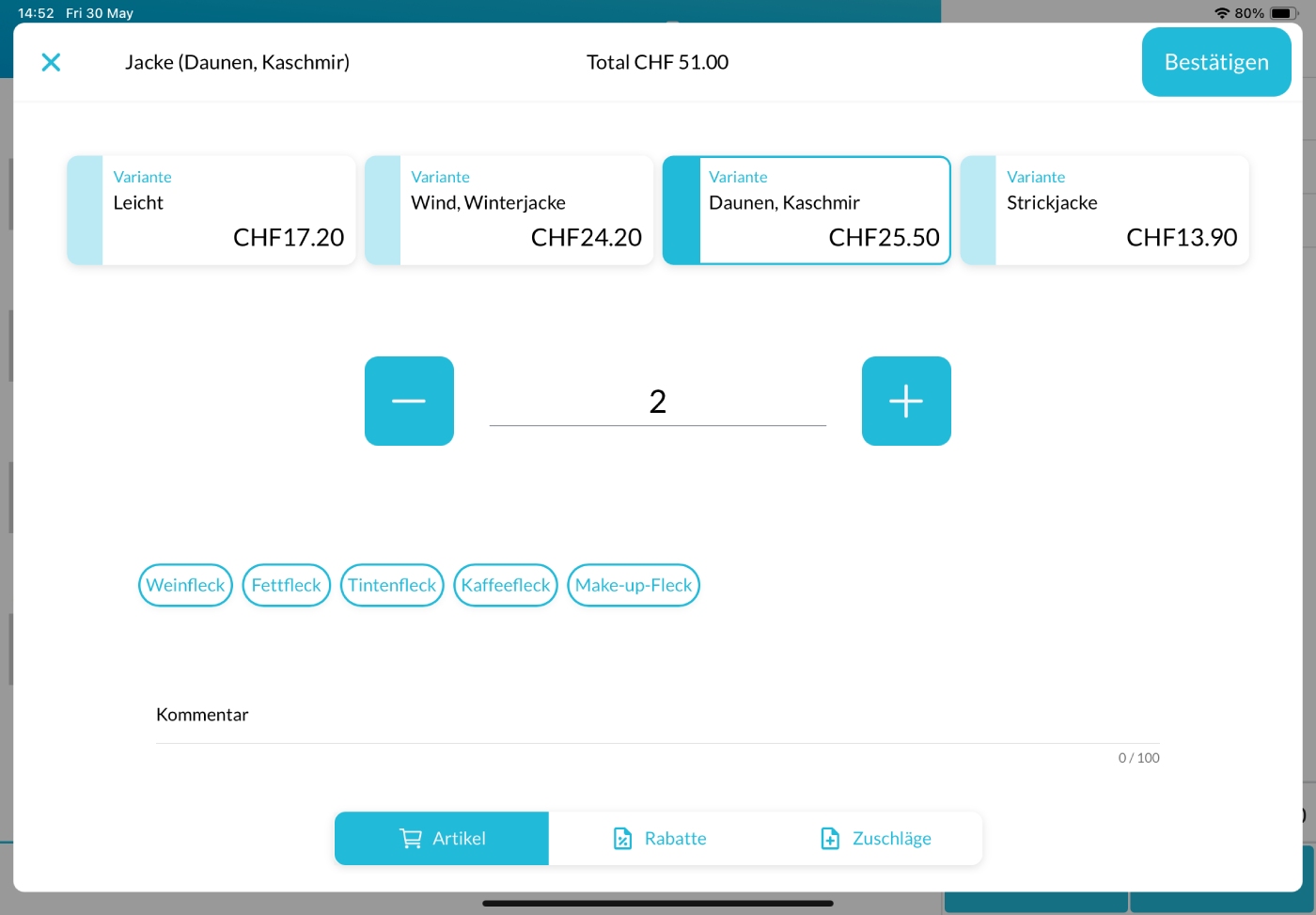Toggle the Fettfleck tag
The height and width of the screenshot is (915, 1316).
tap(287, 585)
